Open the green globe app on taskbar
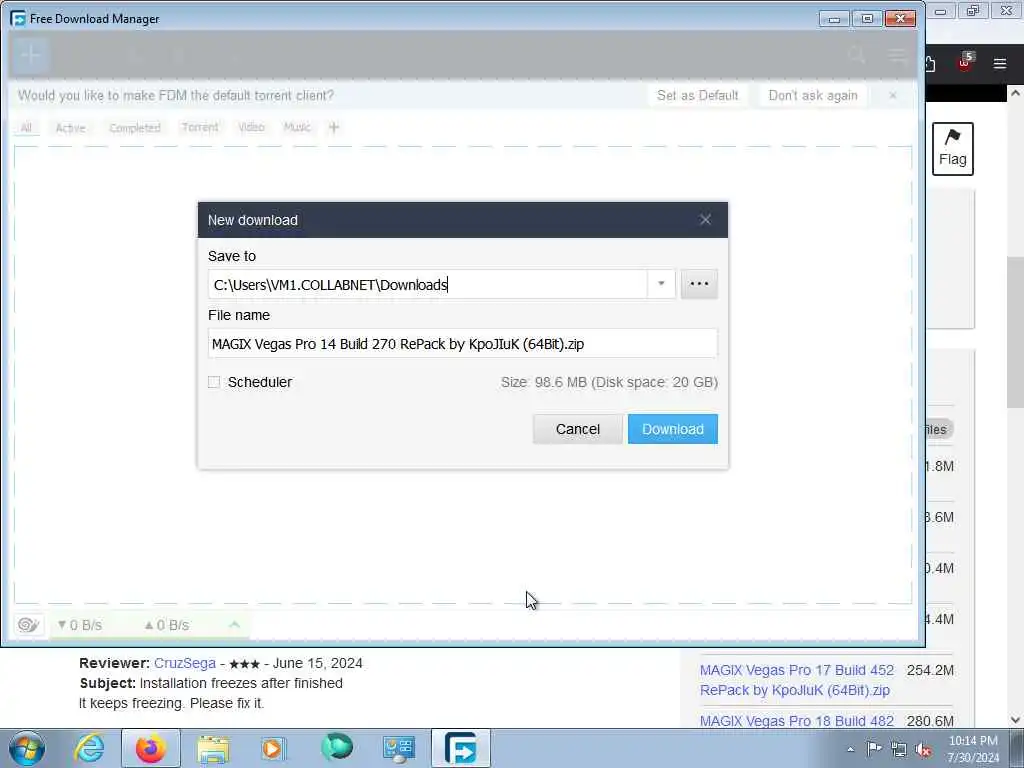This screenshot has height=768, width=1024. point(336,748)
